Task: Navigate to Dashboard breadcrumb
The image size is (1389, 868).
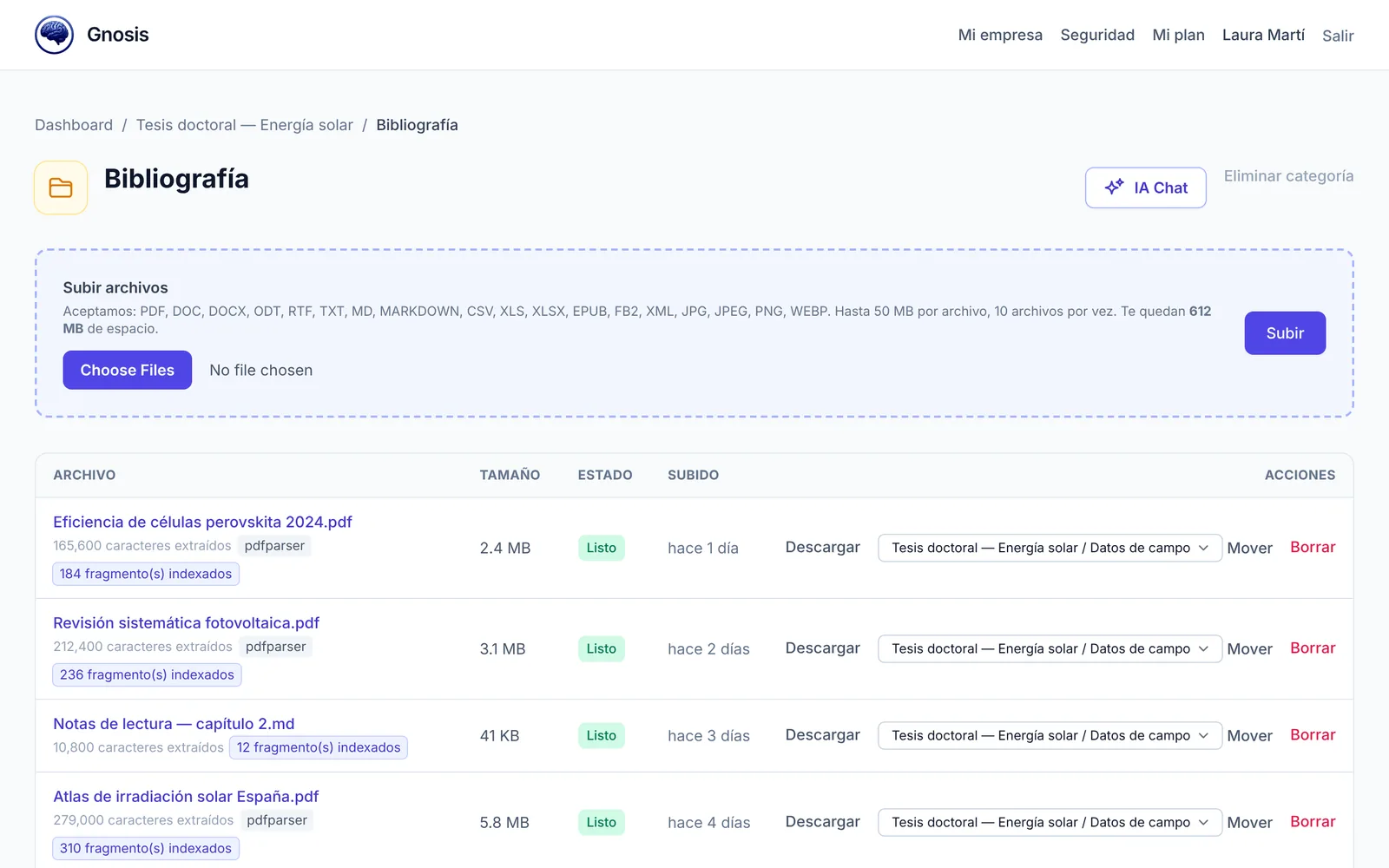Action: click(x=74, y=125)
